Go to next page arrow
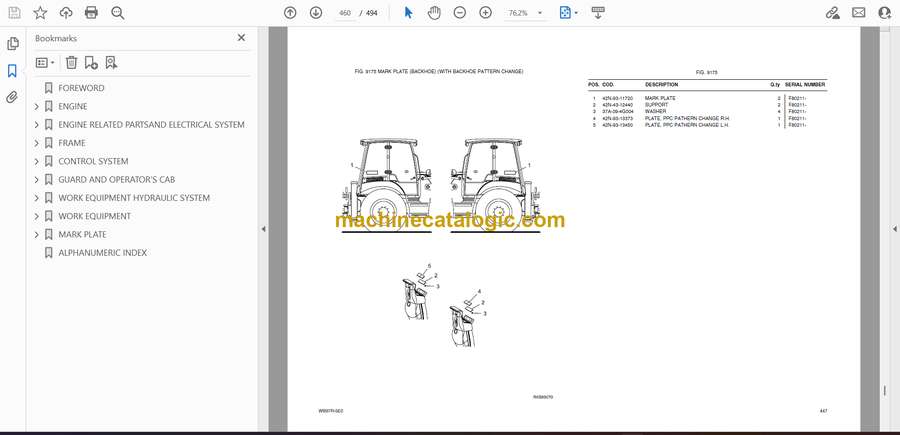The image size is (900, 435). tap(316, 13)
